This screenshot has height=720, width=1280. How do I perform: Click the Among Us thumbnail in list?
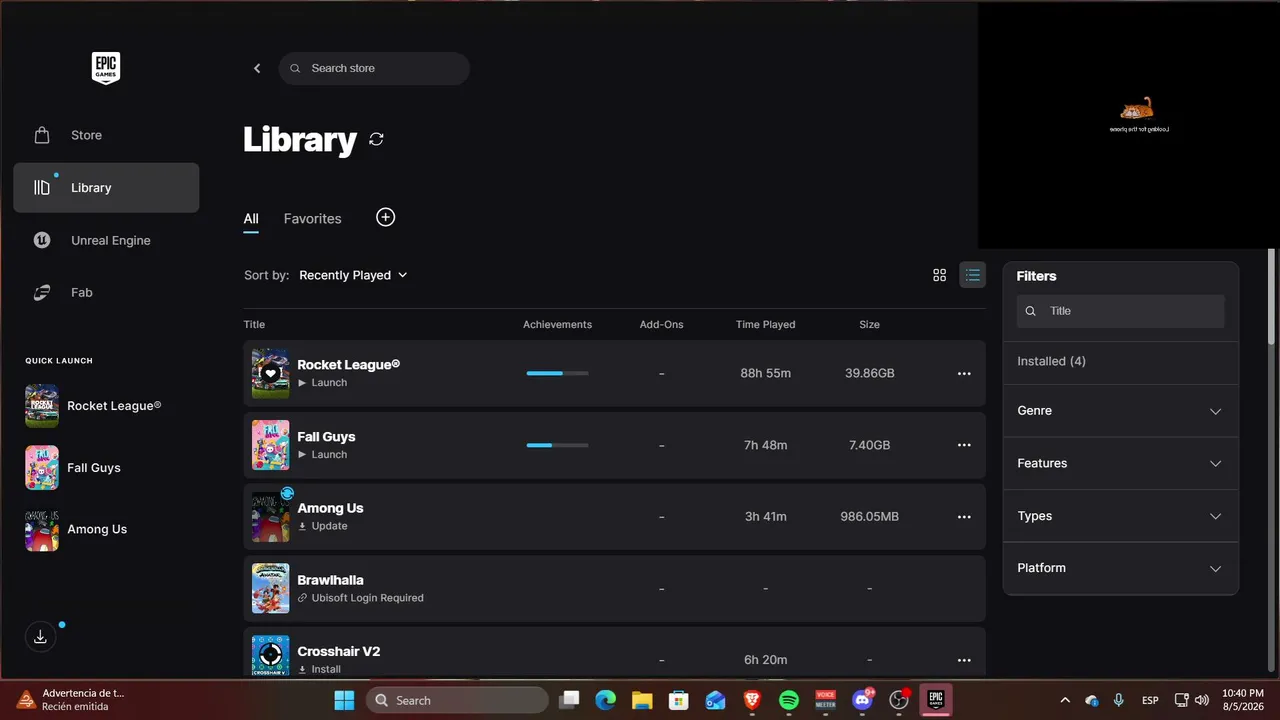pos(270,517)
